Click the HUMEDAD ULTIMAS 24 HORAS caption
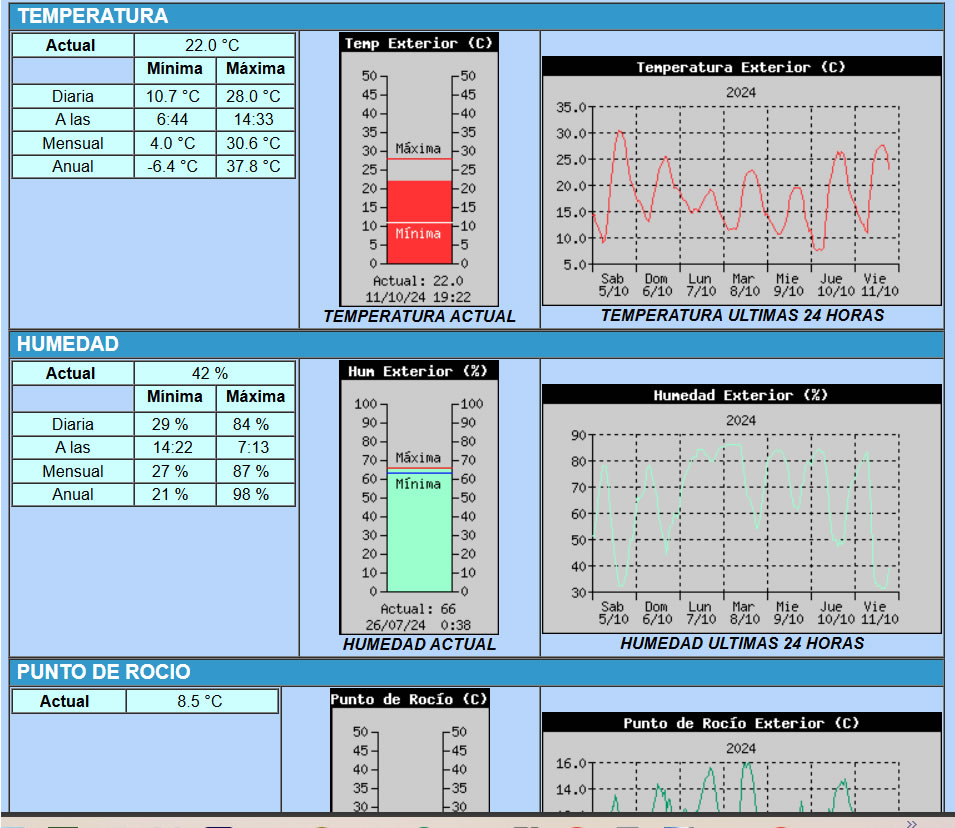 tap(742, 643)
